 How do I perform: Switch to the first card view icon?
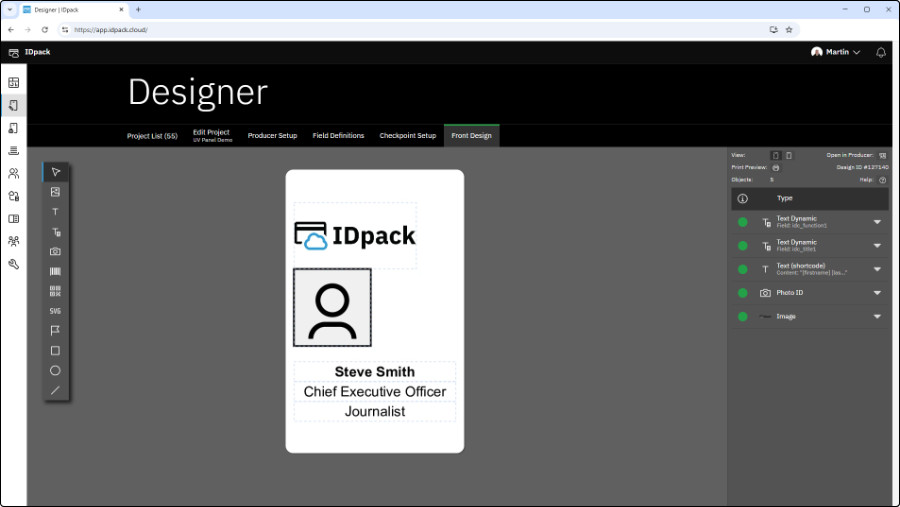pos(775,156)
